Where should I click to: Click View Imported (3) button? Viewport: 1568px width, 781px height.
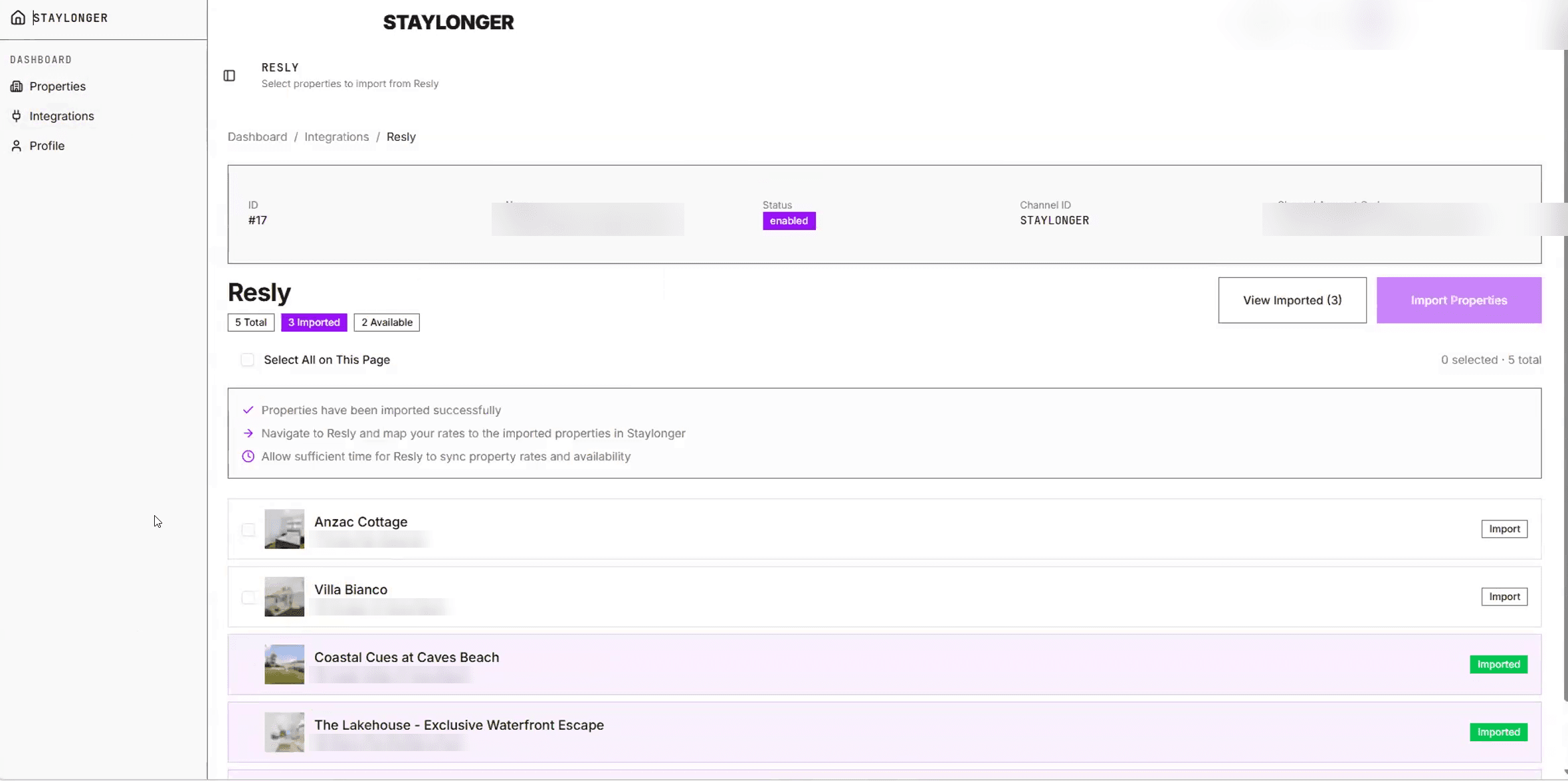(x=1292, y=300)
